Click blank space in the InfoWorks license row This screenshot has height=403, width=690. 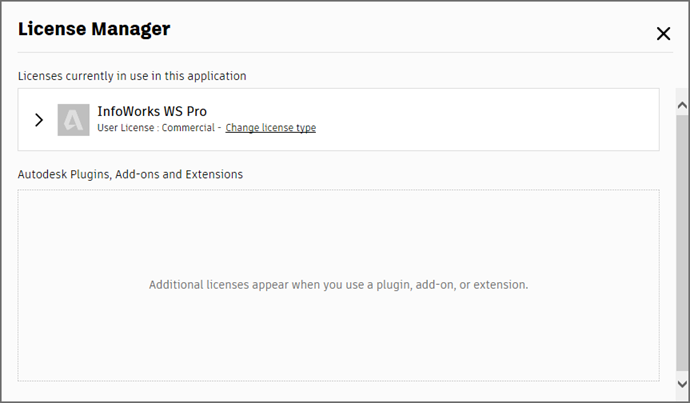(x=484, y=120)
